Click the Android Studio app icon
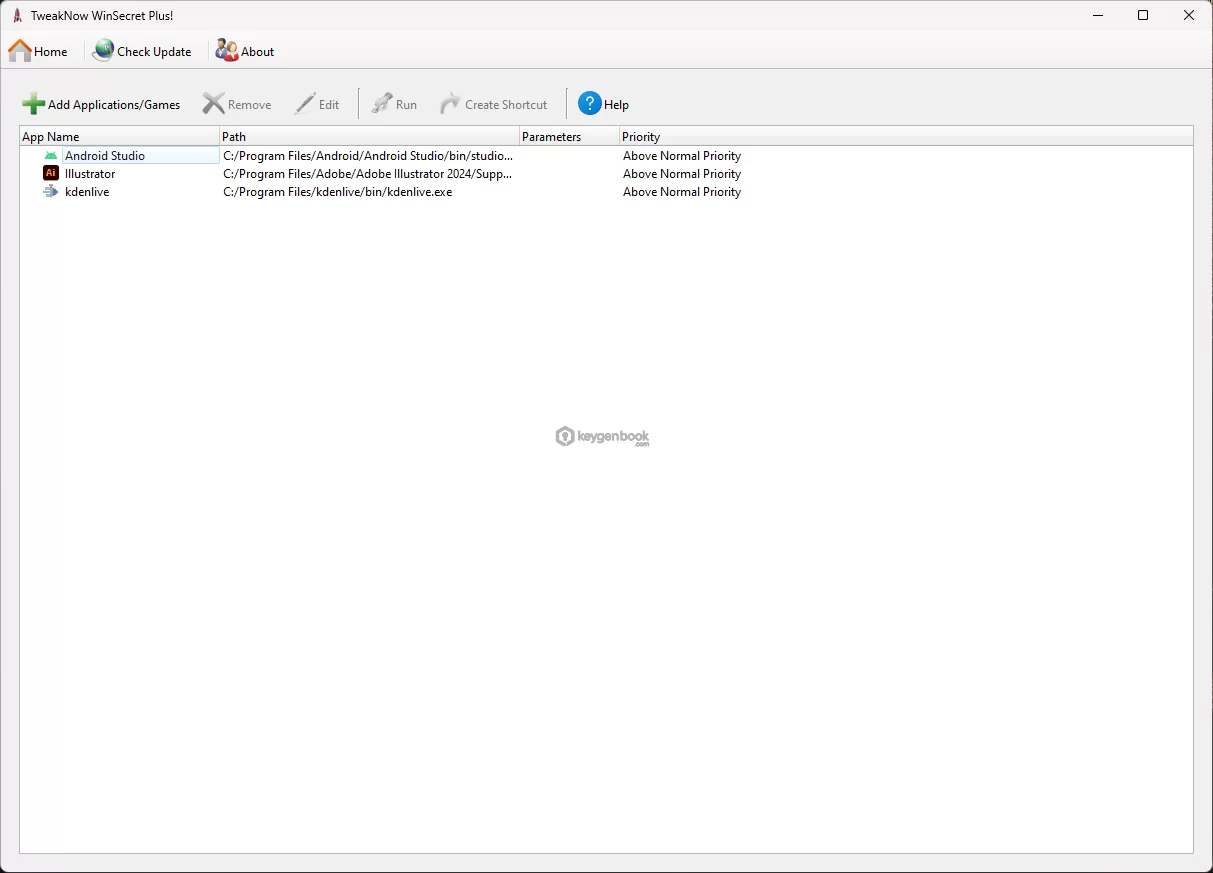Screen dimensions: 1213x873 51,156
